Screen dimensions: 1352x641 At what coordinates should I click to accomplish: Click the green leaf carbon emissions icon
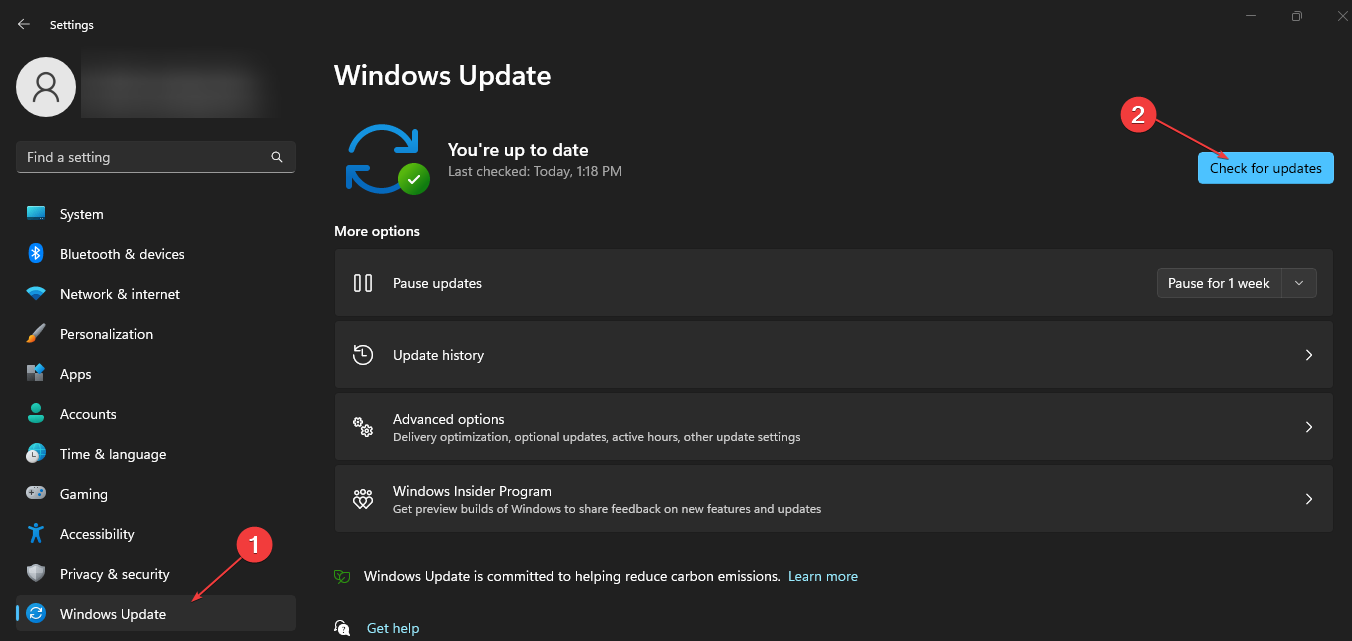pyautogui.click(x=342, y=577)
